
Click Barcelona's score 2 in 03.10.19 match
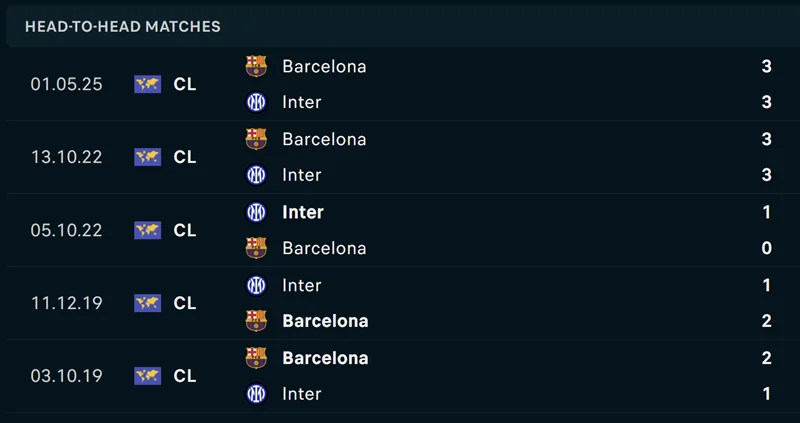(766, 358)
